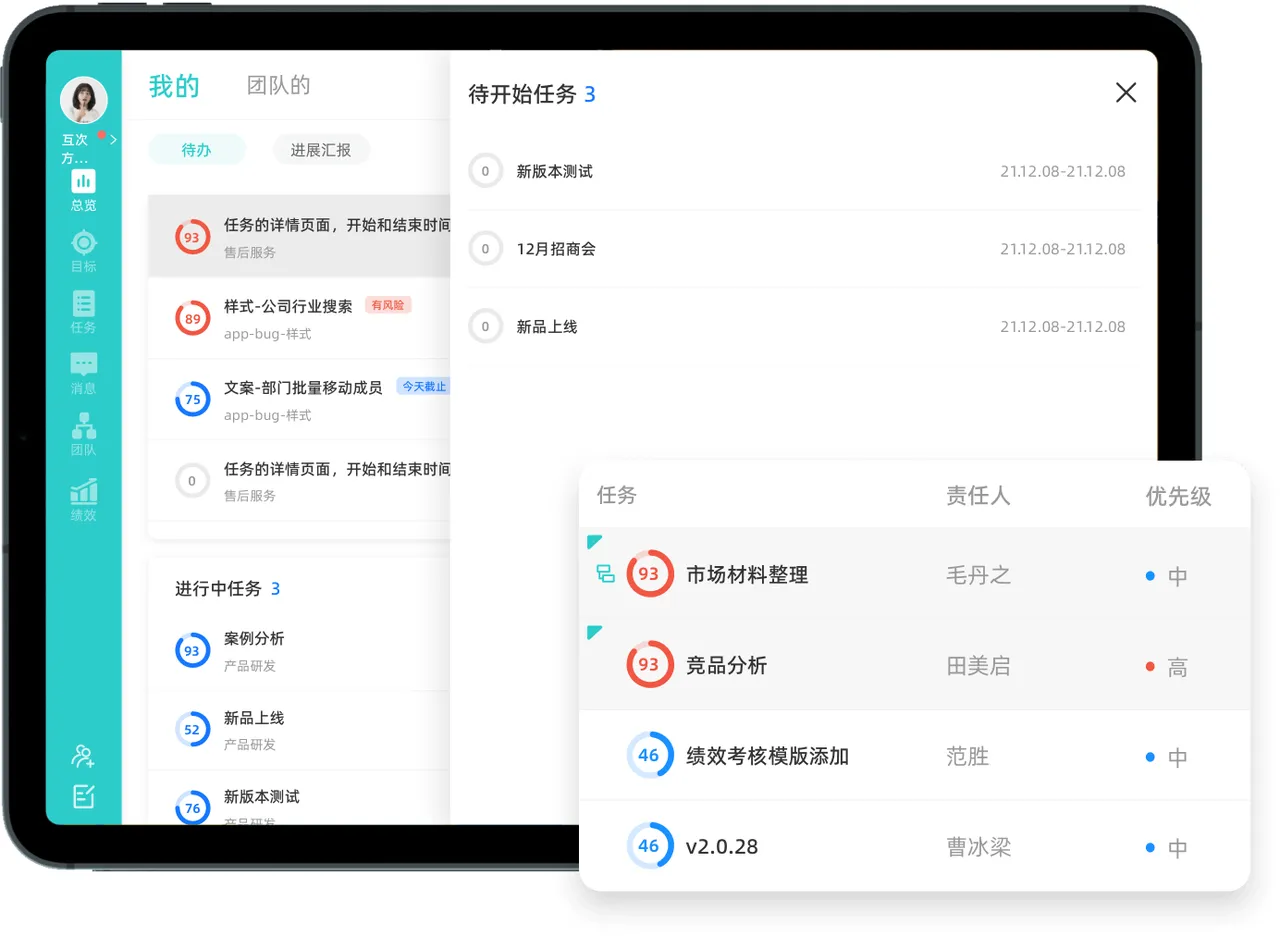Click the 93 progress ring of 市场材料整理
The height and width of the screenshot is (936, 1280).
pyautogui.click(x=650, y=574)
